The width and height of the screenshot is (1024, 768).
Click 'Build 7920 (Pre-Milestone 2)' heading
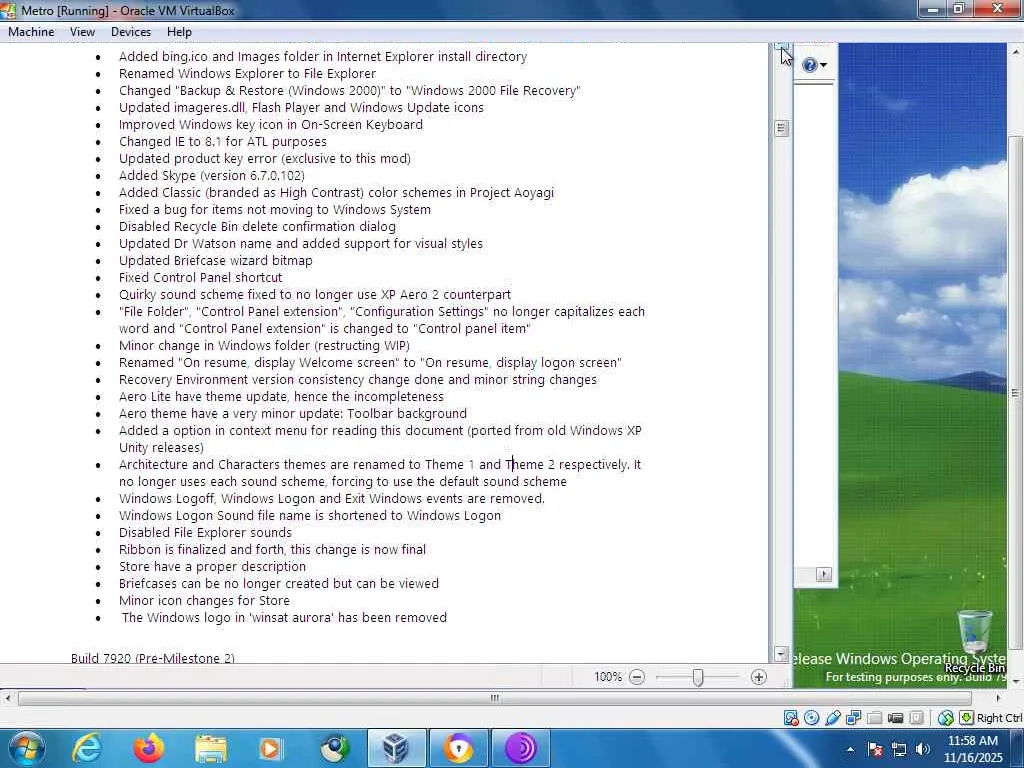(153, 658)
